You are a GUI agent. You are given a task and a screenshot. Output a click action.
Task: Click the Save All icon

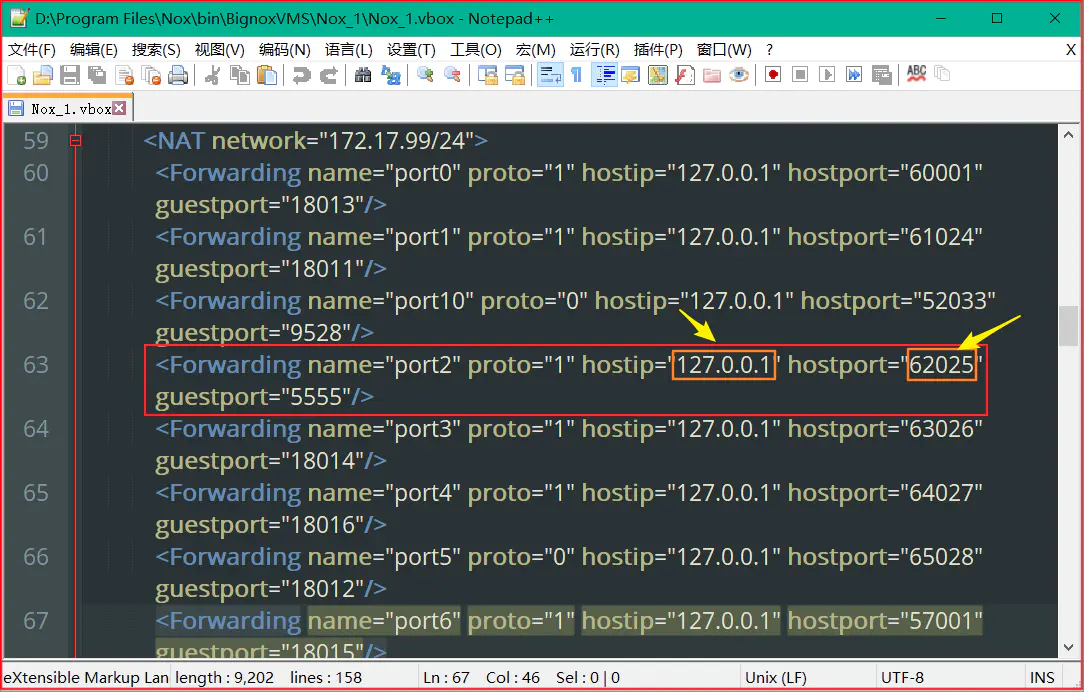(97, 75)
